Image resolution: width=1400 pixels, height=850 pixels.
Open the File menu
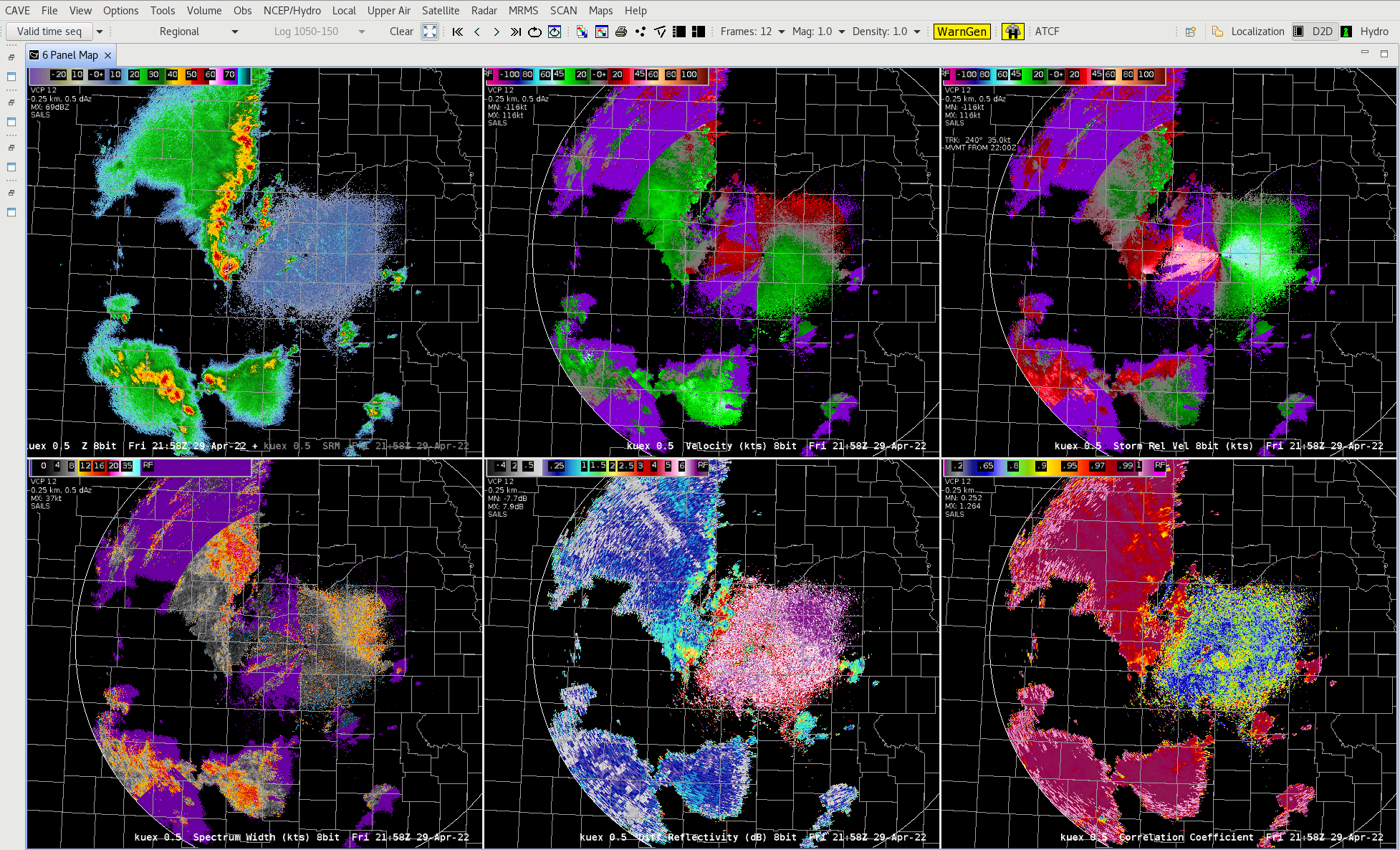pos(49,11)
